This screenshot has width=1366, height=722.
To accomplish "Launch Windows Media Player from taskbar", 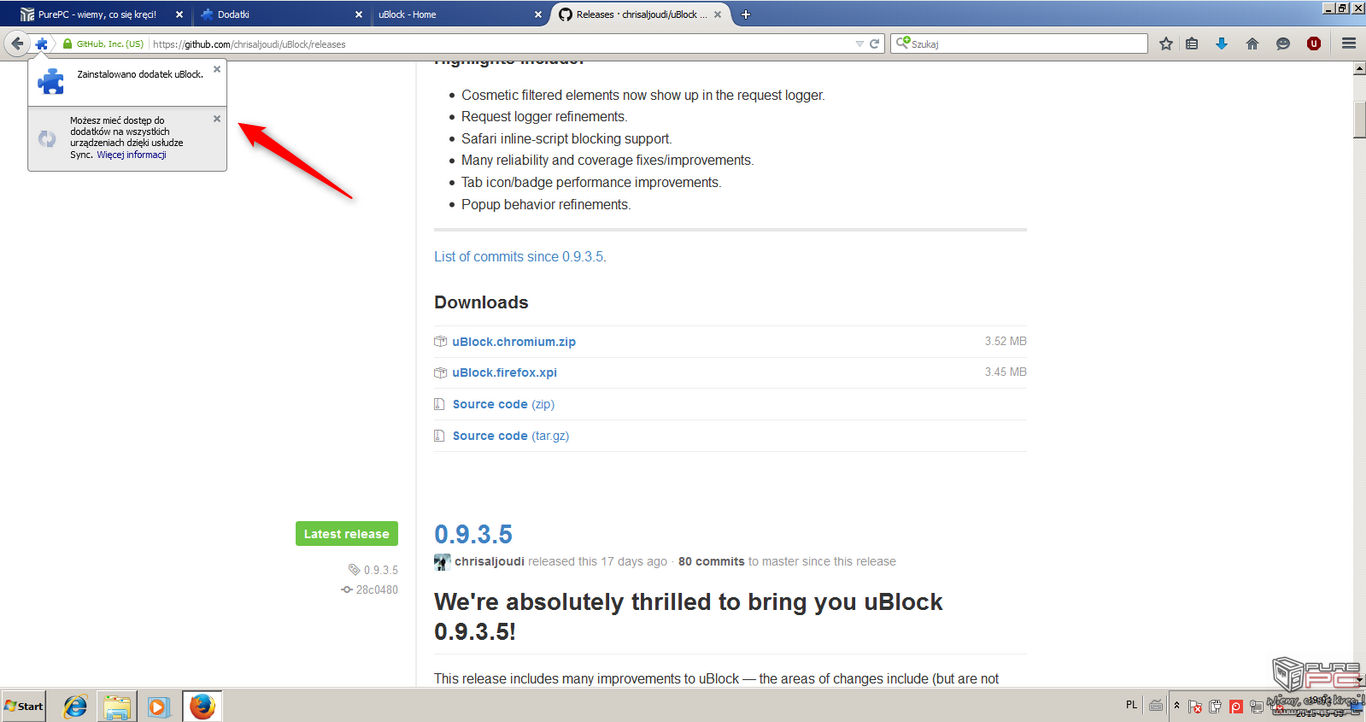I will click(x=157, y=706).
